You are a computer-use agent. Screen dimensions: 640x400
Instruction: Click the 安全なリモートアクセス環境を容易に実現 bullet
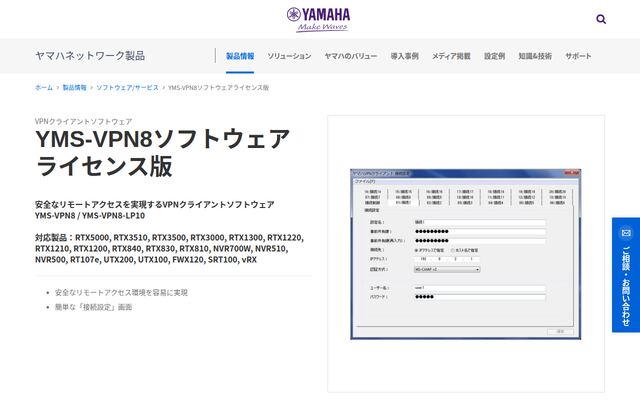coord(121,292)
